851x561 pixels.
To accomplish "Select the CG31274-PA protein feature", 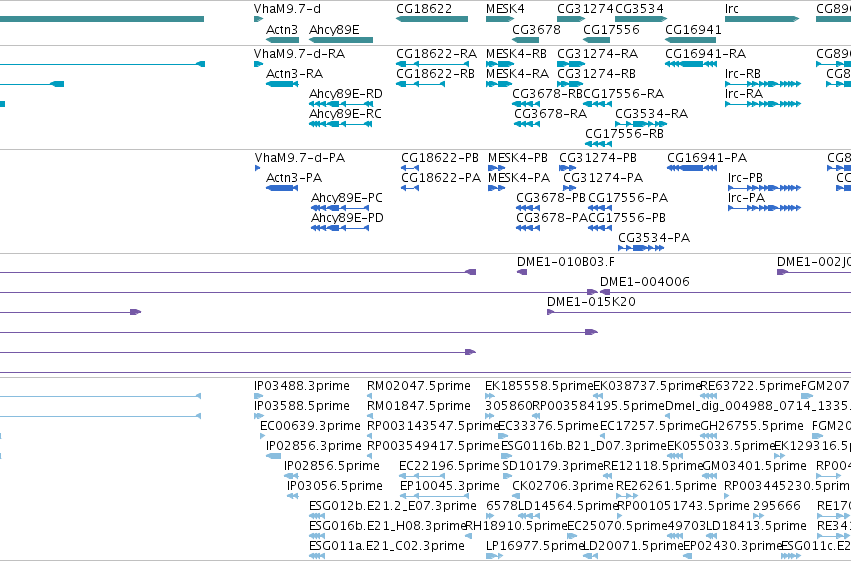I will (570, 188).
